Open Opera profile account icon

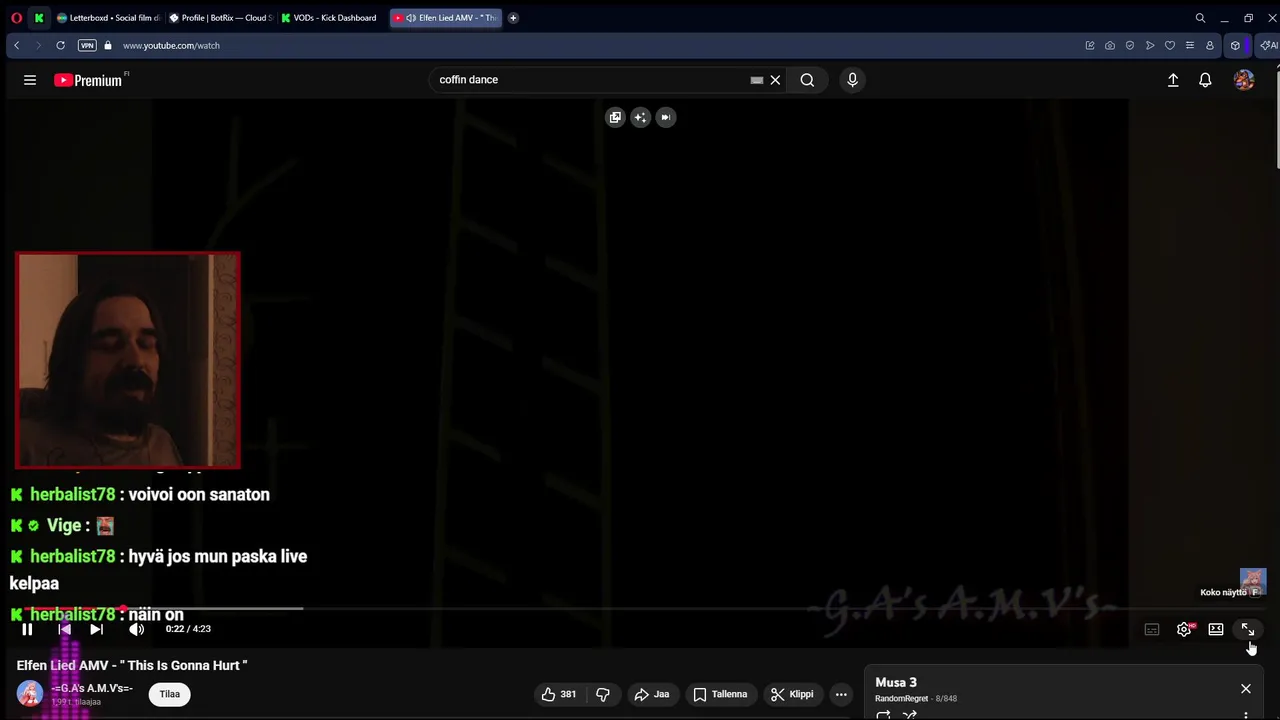(x=1210, y=45)
